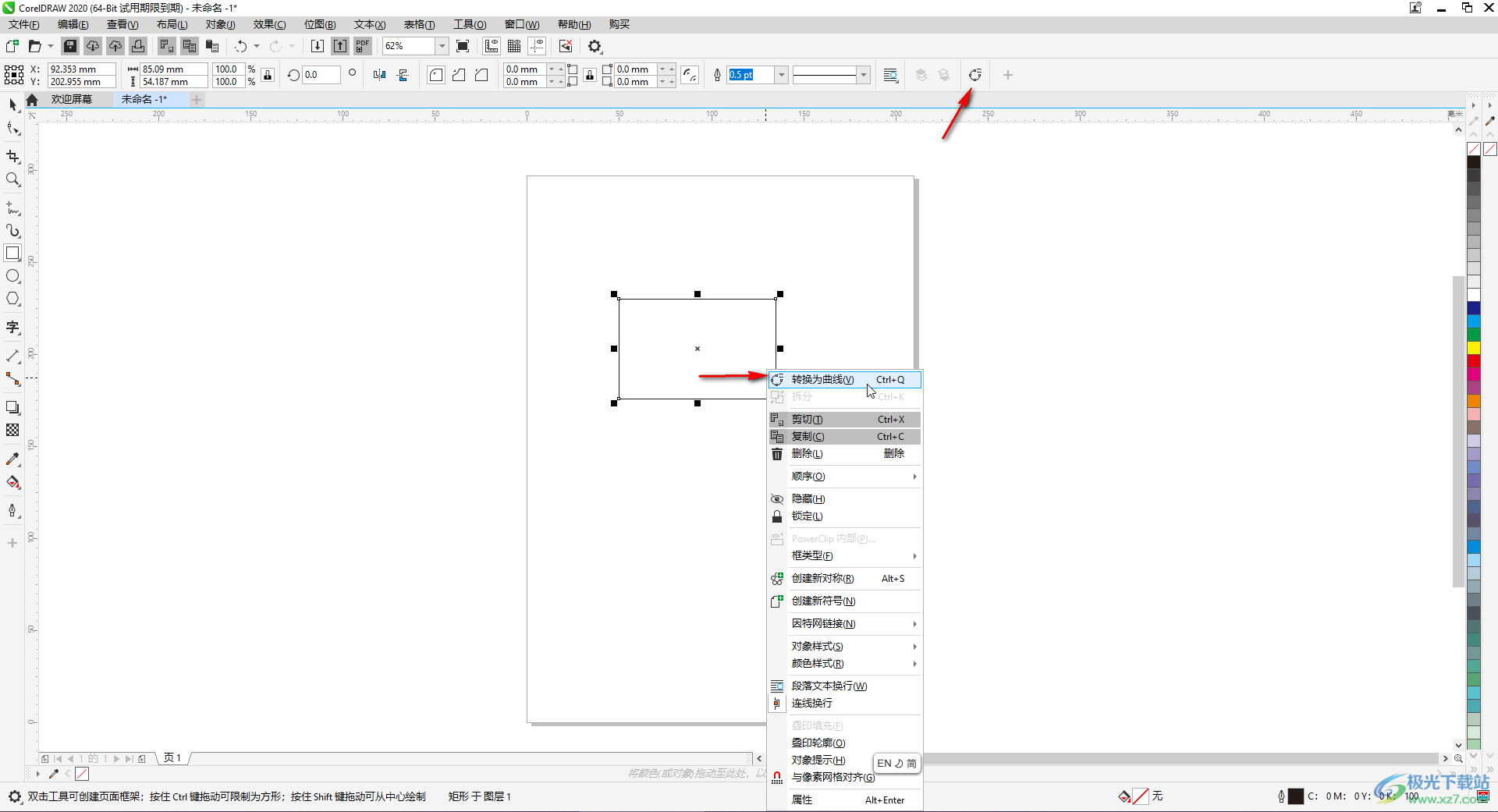
Task: Pick the yellow swatch in the palette
Action: (x=1474, y=348)
